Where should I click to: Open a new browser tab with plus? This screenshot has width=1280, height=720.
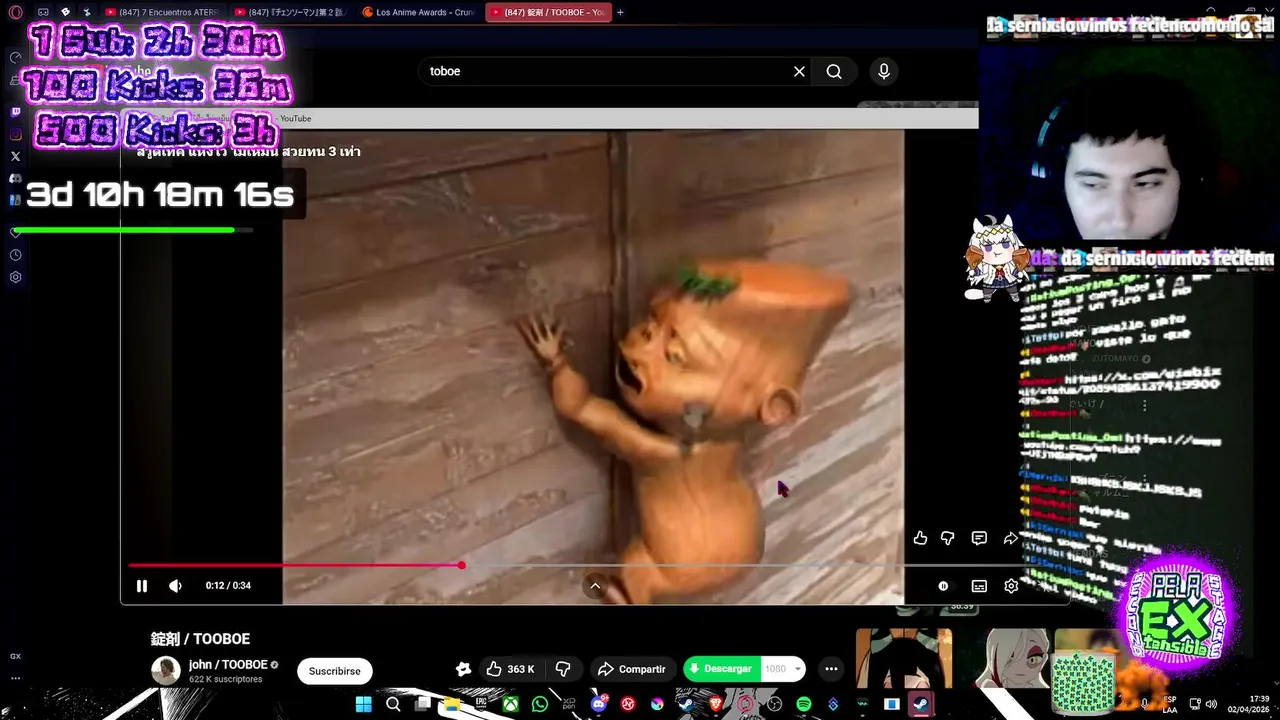pyautogui.click(x=620, y=12)
